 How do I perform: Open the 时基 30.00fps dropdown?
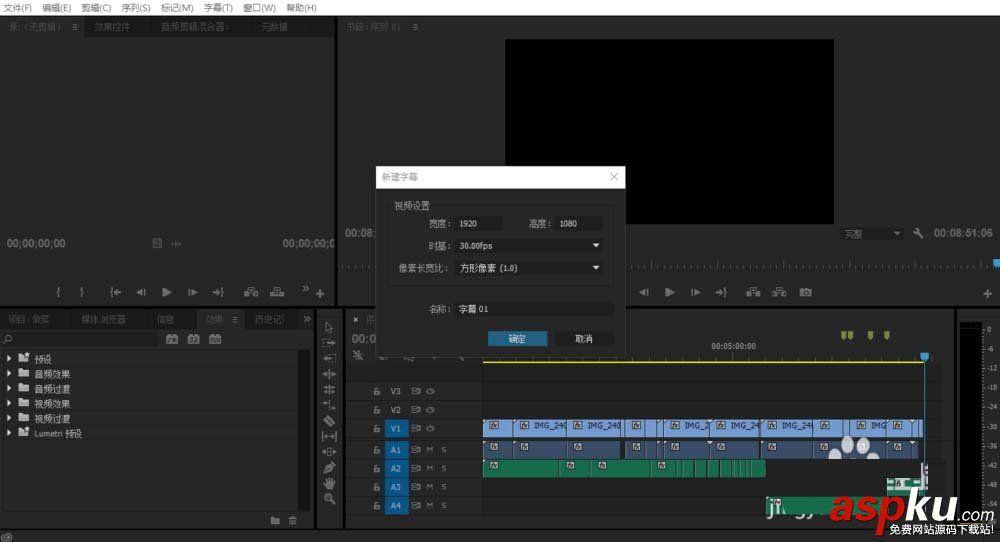pyautogui.click(x=529, y=245)
